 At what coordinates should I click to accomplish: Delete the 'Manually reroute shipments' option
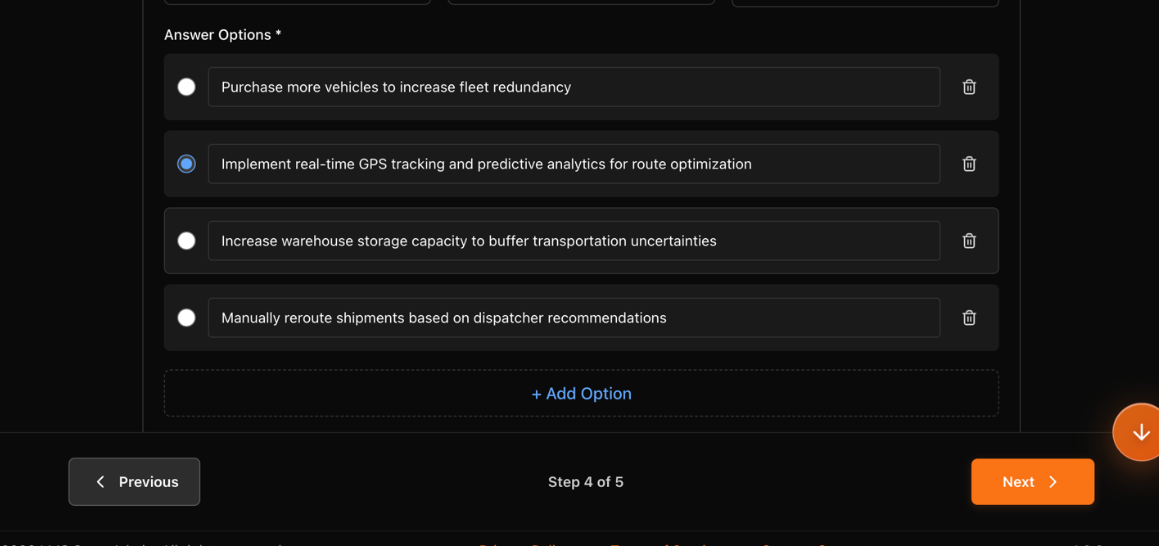point(969,318)
